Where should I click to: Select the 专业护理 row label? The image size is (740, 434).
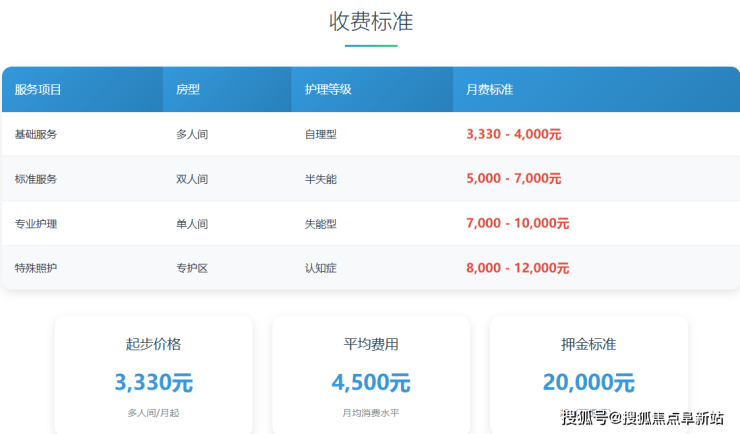36,224
